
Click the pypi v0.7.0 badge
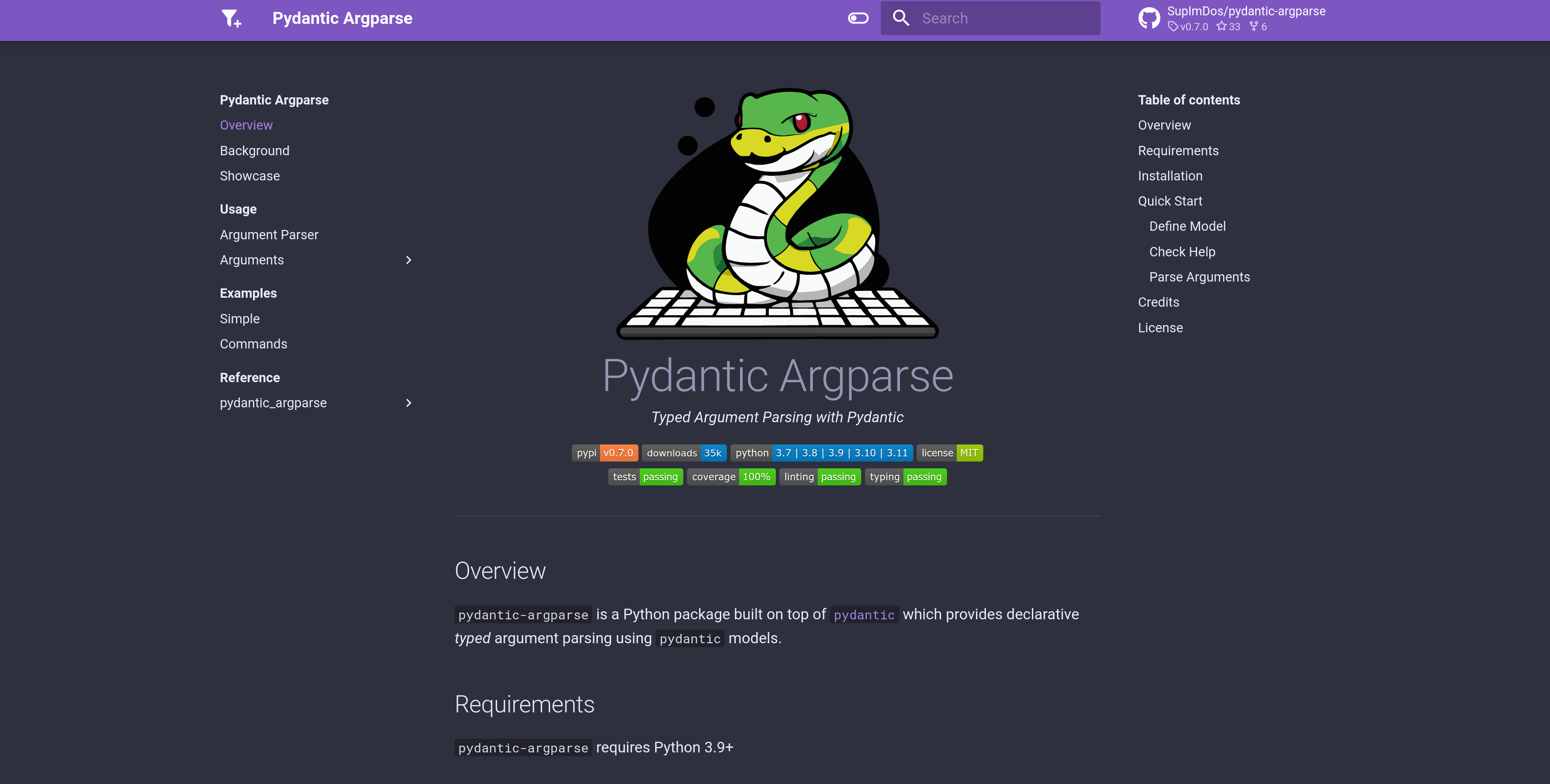click(605, 453)
